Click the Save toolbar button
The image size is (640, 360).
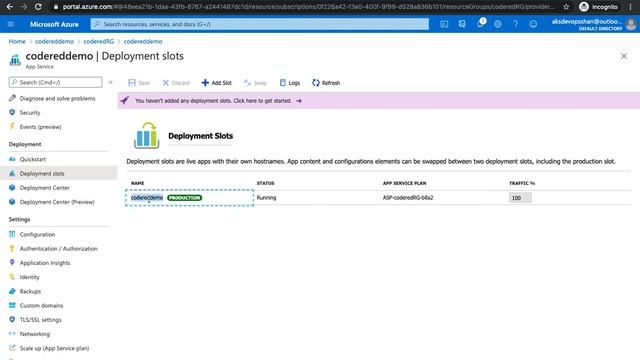139,83
